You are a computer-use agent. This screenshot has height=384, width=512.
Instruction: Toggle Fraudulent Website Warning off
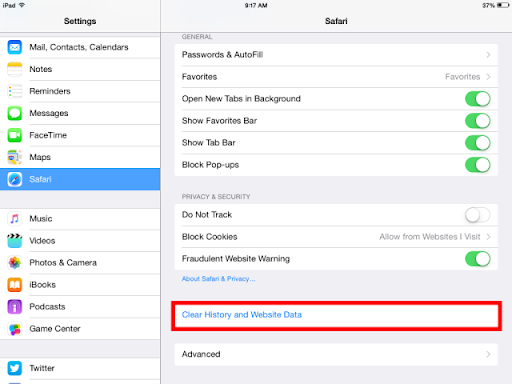[x=478, y=259]
